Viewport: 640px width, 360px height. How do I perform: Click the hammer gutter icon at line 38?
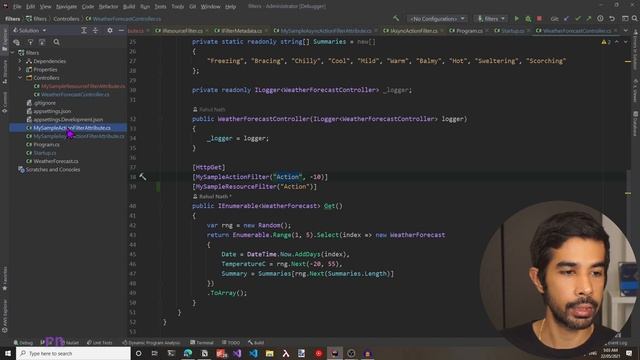click(142, 177)
